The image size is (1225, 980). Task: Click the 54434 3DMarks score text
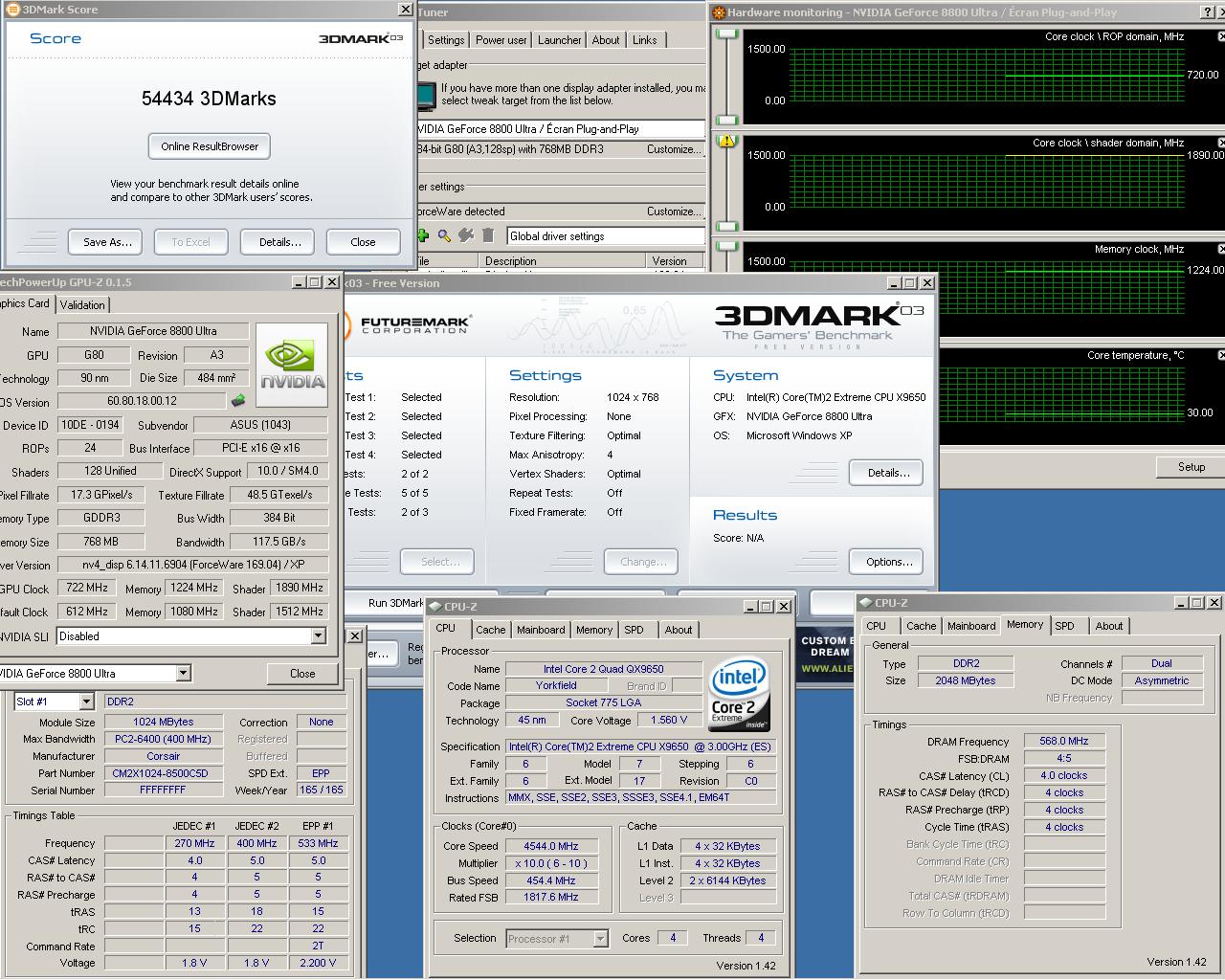(209, 99)
